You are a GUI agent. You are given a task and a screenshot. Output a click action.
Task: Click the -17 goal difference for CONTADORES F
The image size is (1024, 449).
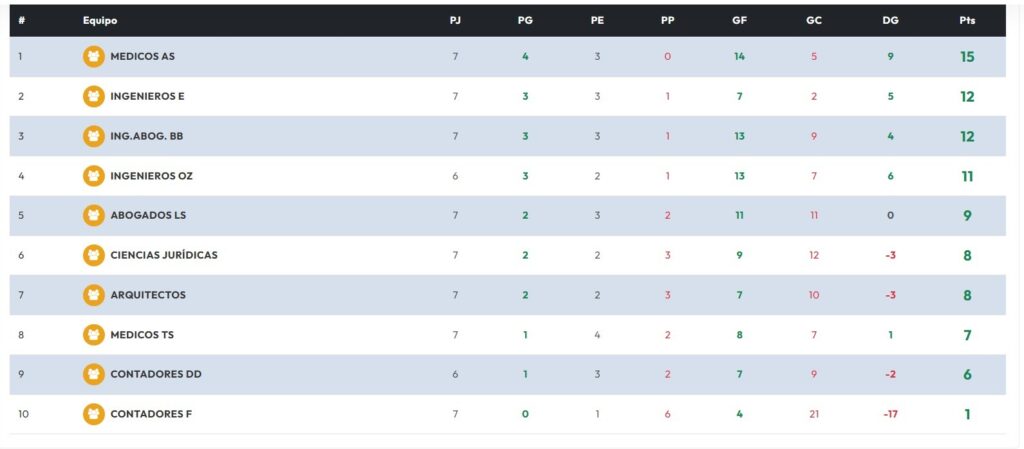890,414
